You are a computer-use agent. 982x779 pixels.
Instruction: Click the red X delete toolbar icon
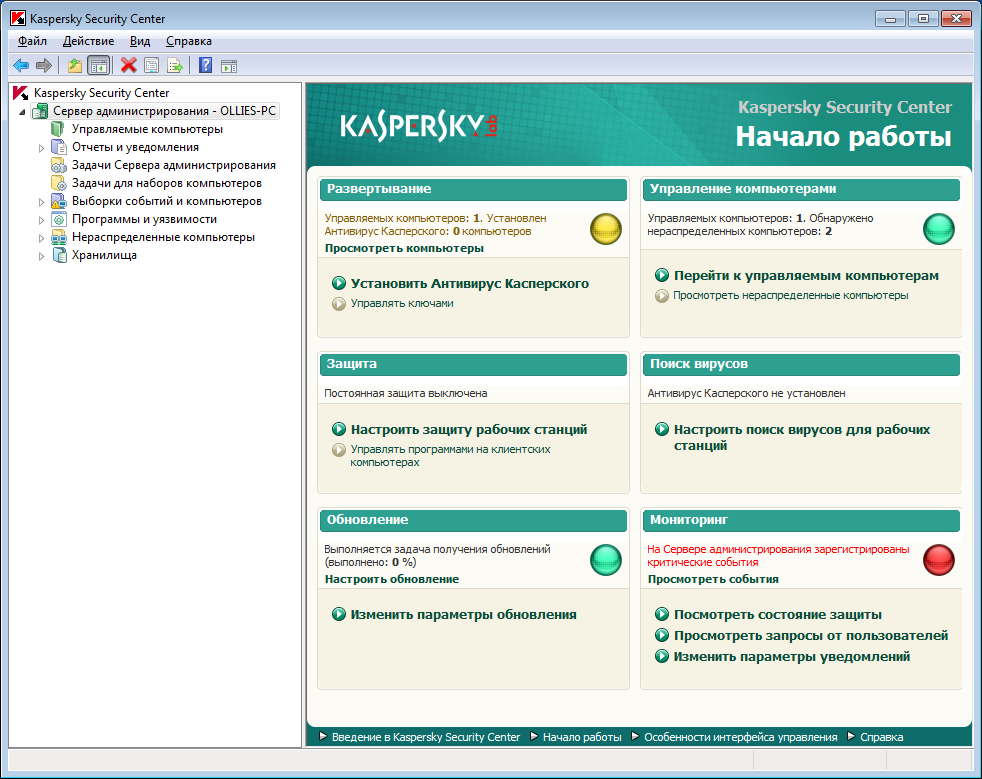[128, 65]
